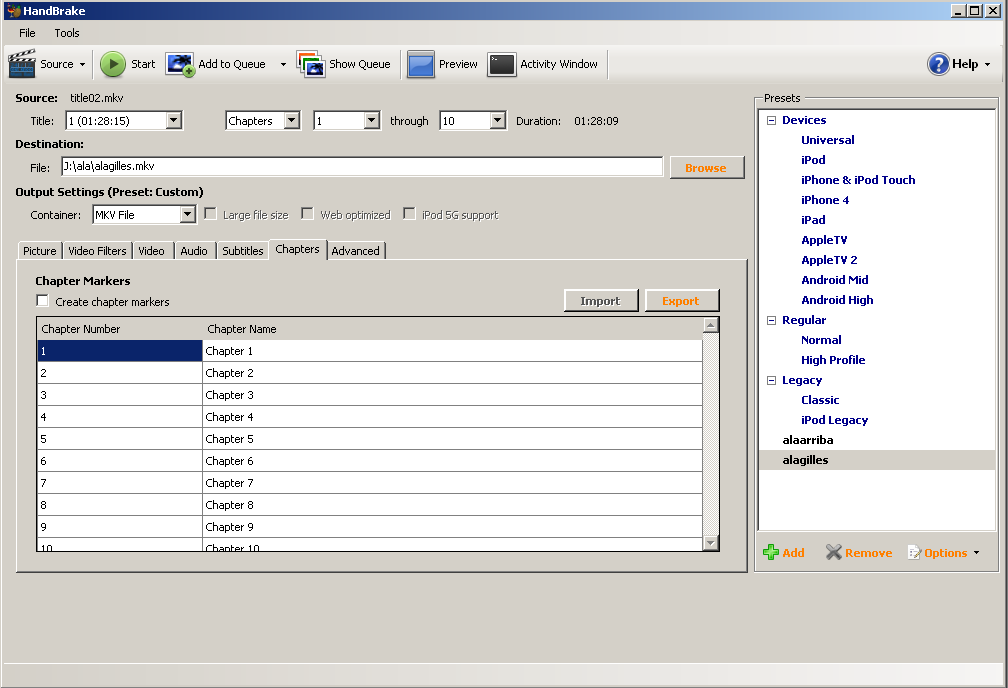Open the Chapters mode dropdown

[292, 120]
